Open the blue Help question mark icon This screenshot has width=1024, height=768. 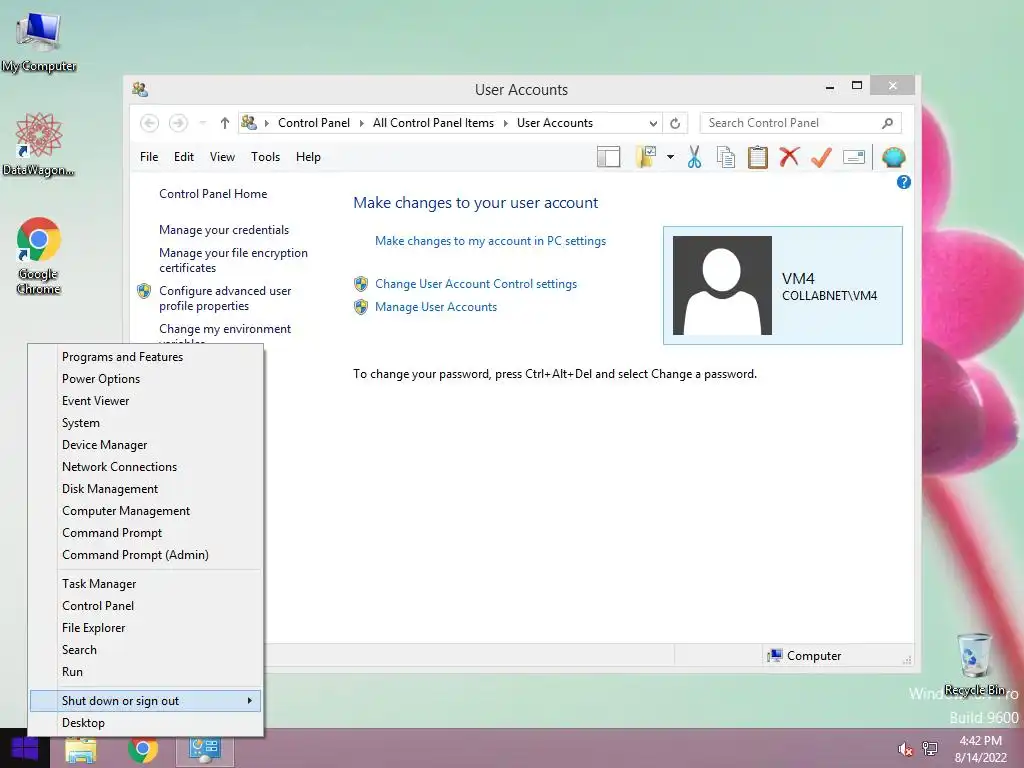(904, 182)
